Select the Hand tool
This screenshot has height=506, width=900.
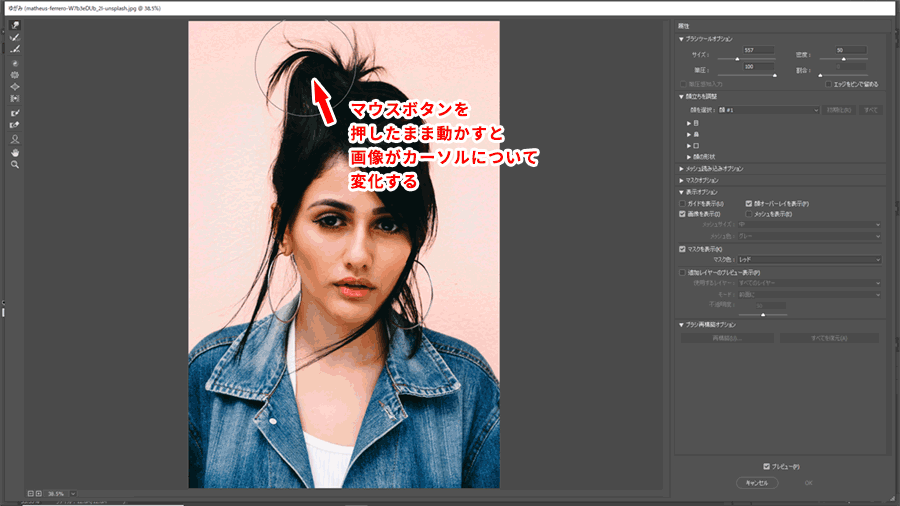tap(15, 153)
